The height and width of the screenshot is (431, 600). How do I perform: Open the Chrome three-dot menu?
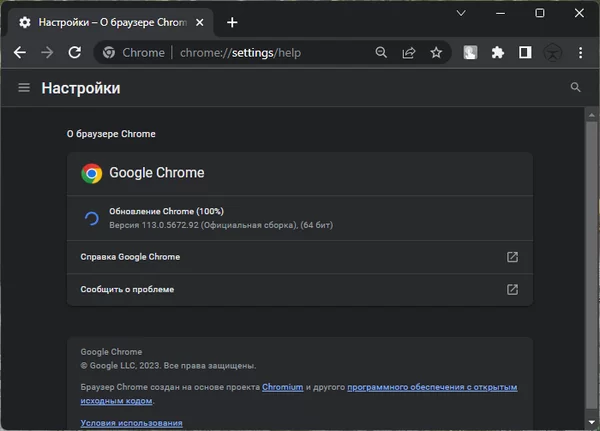(x=580, y=53)
